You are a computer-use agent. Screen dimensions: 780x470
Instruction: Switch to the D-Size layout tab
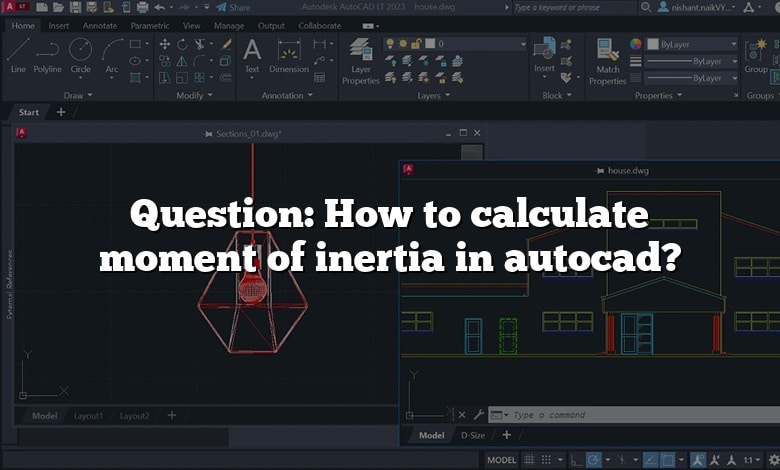click(x=473, y=435)
